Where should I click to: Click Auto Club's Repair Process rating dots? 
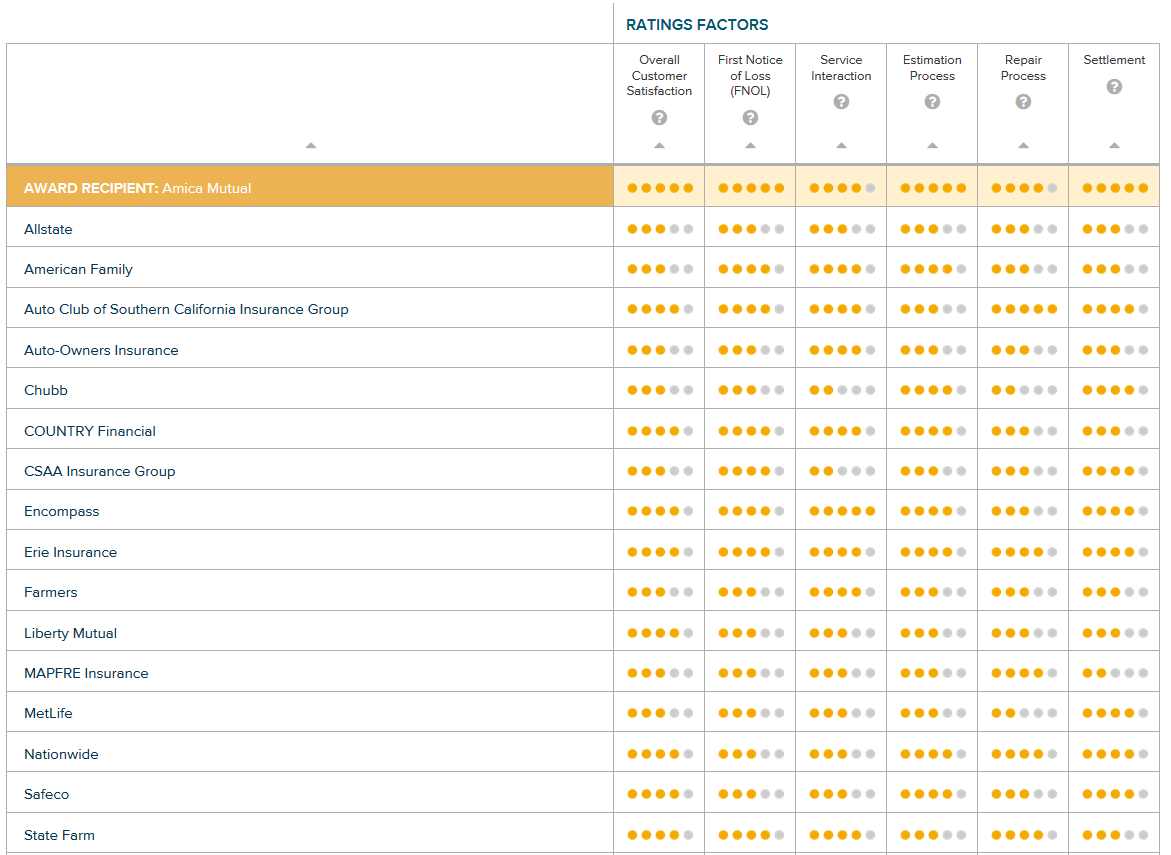(1024, 309)
